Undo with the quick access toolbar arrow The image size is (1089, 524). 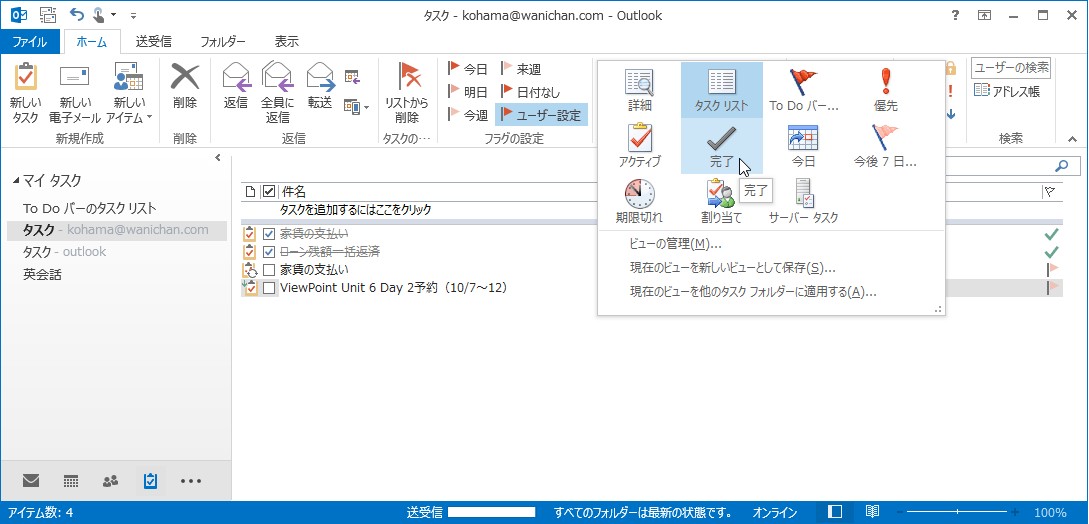[x=76, y=15]
